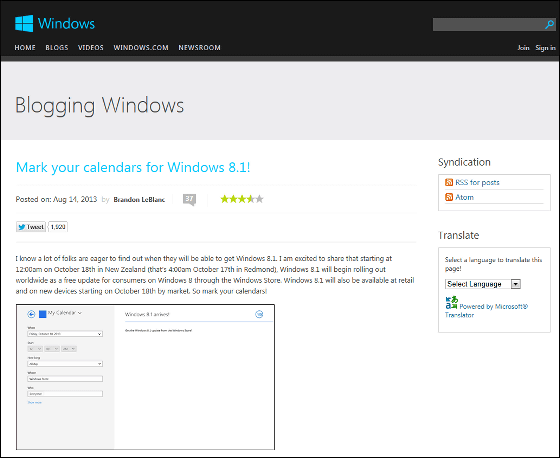Click the Translate heading

pyautogui.click(x=459, y=235)
